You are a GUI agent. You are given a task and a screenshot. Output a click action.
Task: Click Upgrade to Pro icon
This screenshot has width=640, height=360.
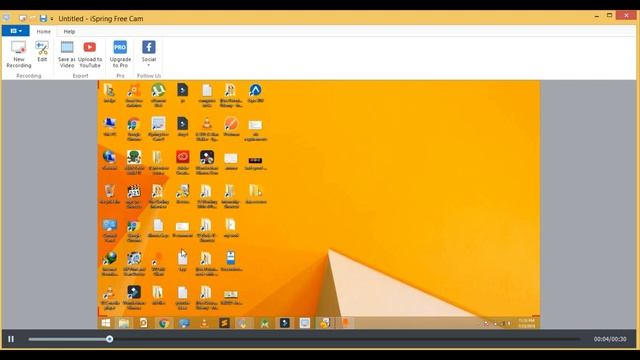(120, 55)
